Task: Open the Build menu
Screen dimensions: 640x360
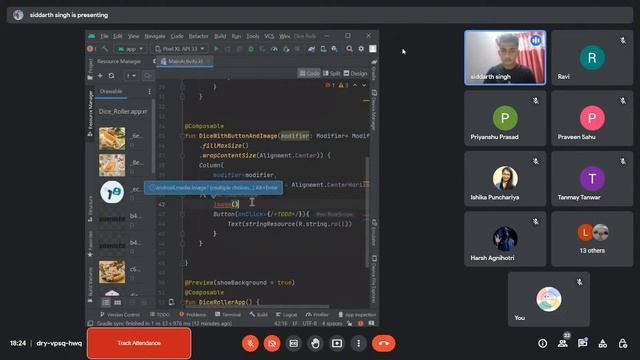Action: (220, 36)
